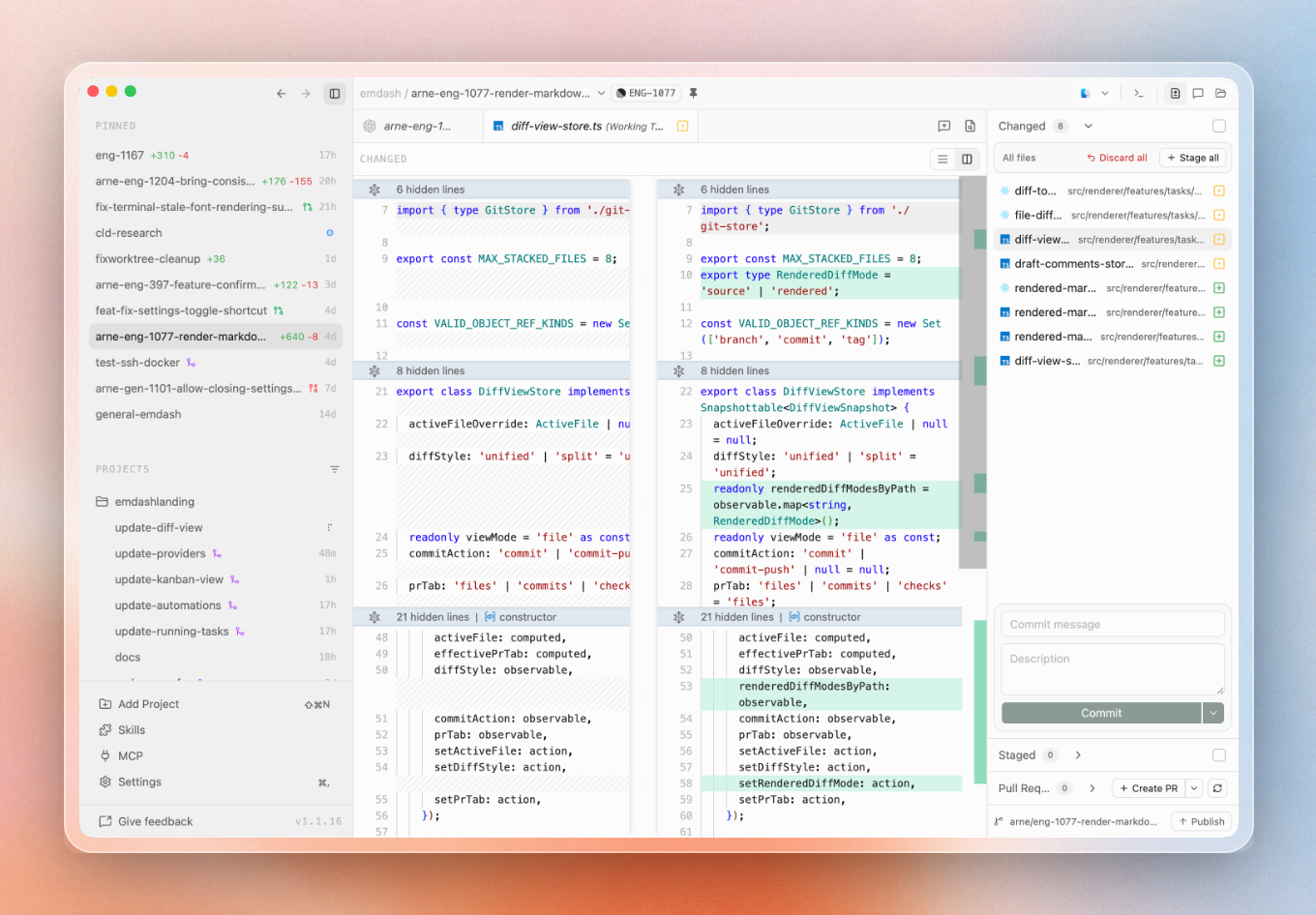Open the Commit options dropdown arrow
The width and height of the screenshot is (1316, 915).
coord(1213,713)
